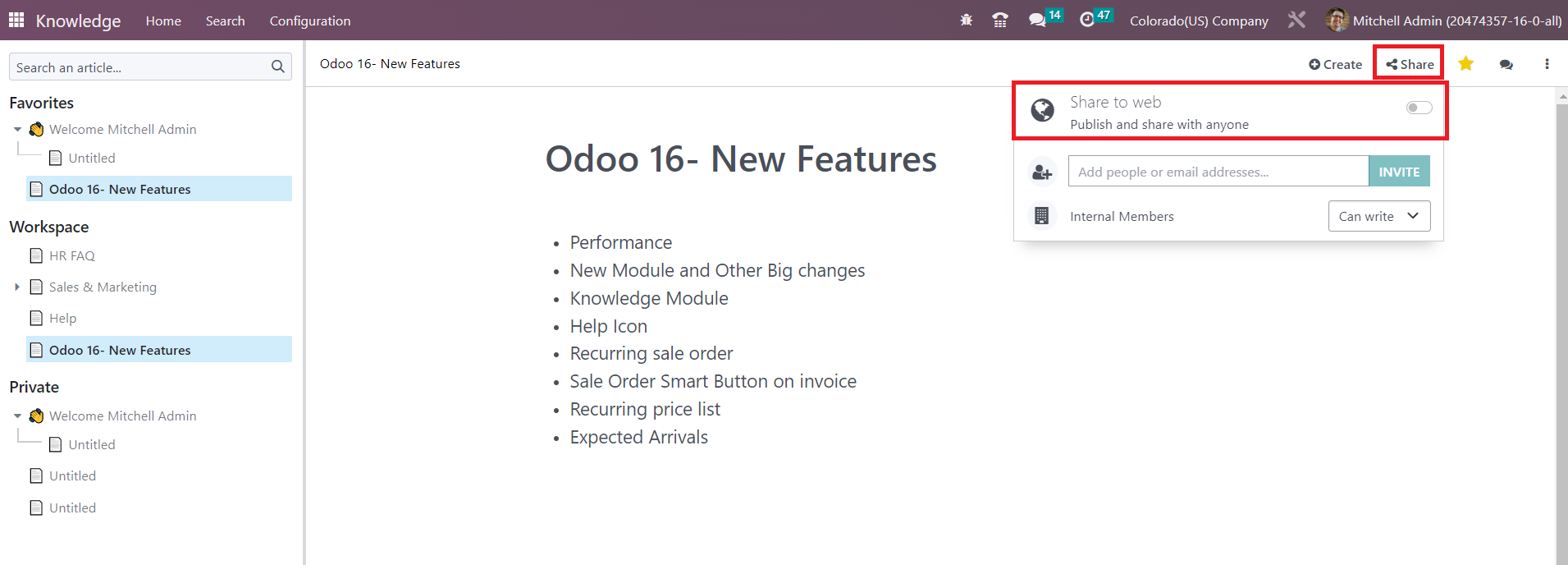Image resolution: width=1568 pixels, height=565 pixels.
Task: Click the Create button
Action: coord(1335,64)
